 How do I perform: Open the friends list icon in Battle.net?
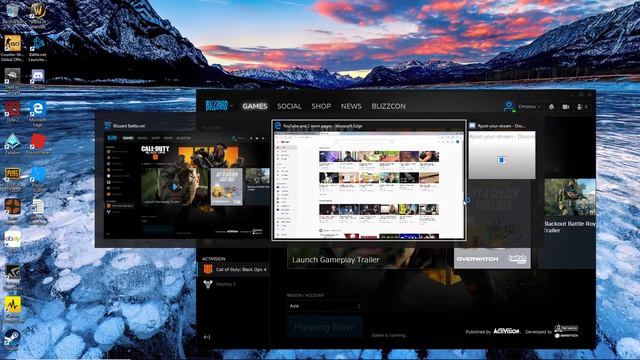point(582,107)
